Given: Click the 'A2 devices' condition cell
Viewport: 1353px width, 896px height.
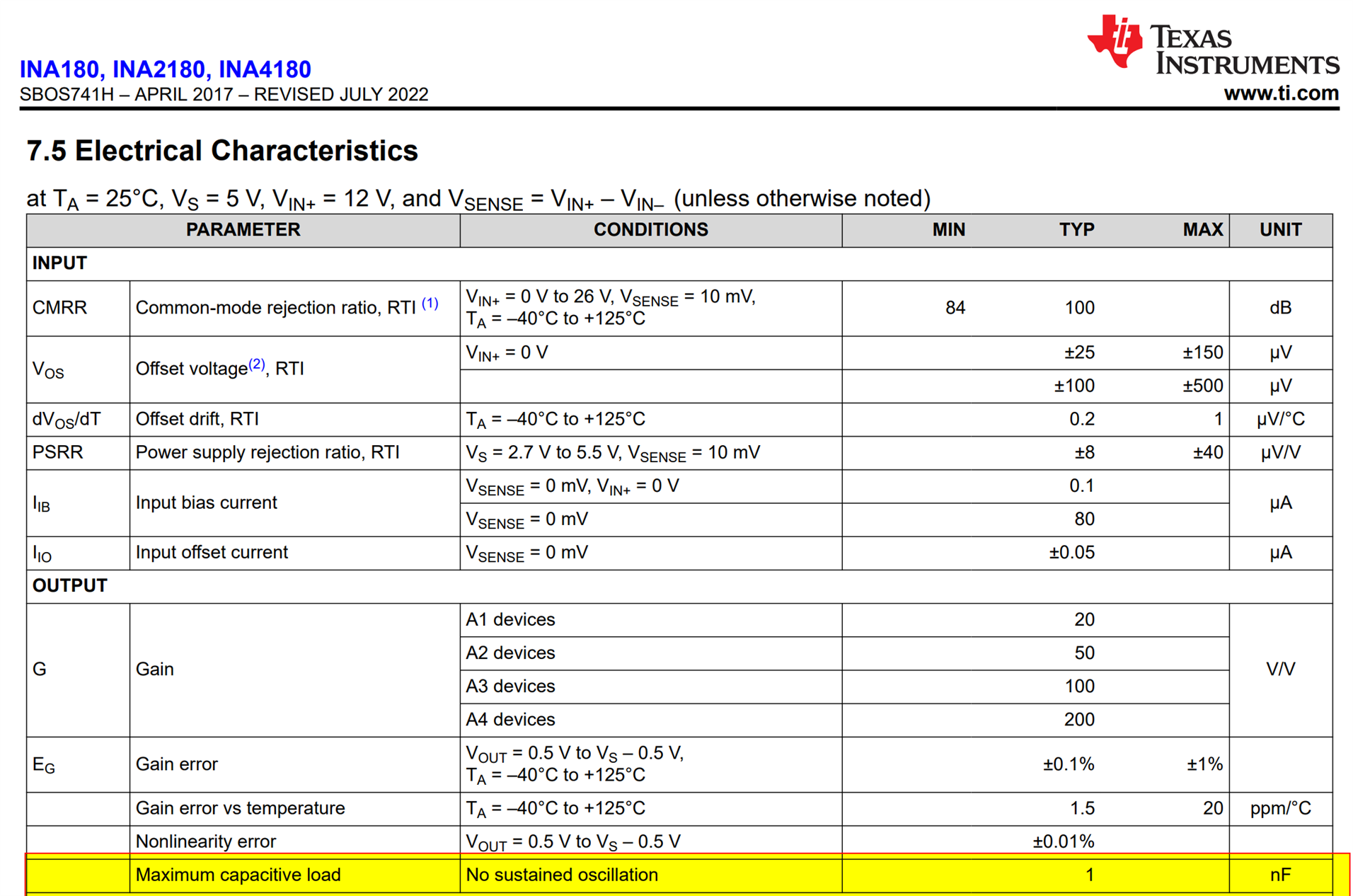Looking at the screenshot, I should (650, 653).
